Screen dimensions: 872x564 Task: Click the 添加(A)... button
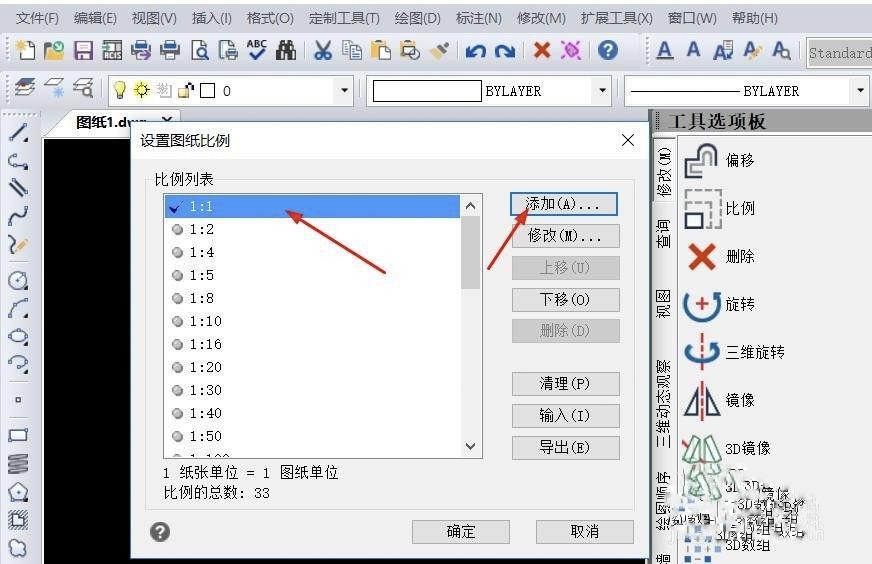(564, 204)
